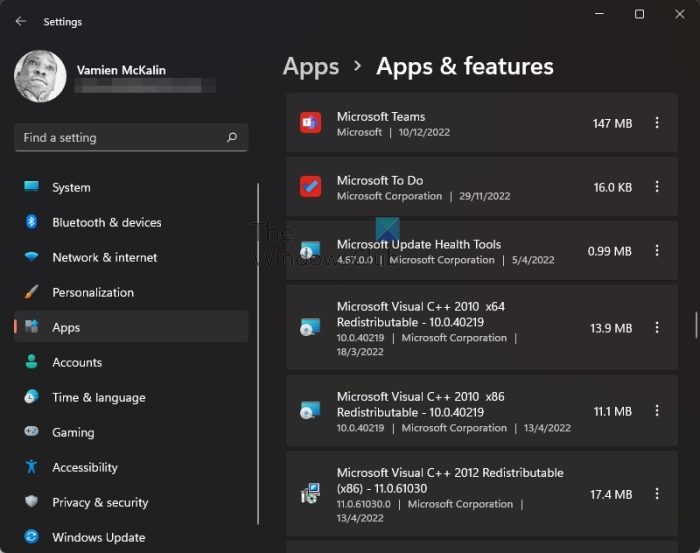The width and height of the screenshot is (700, 553).
Task: Select System in the sidebar
Action: point(71,187)
